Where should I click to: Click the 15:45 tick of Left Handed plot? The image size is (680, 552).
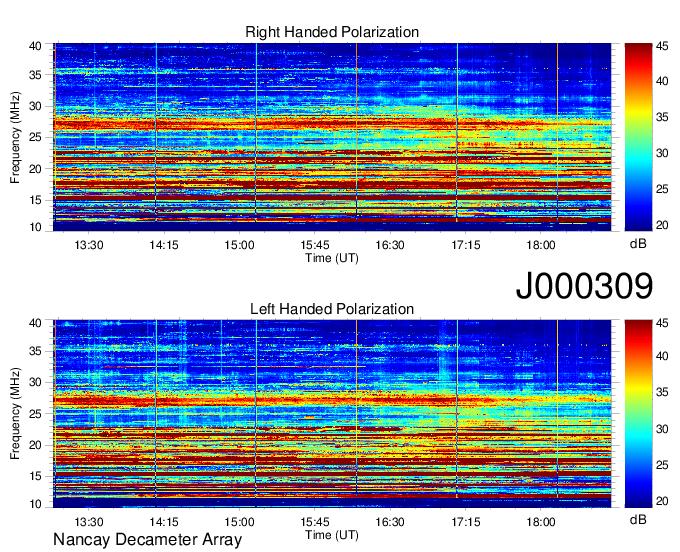tap(315, 522)
